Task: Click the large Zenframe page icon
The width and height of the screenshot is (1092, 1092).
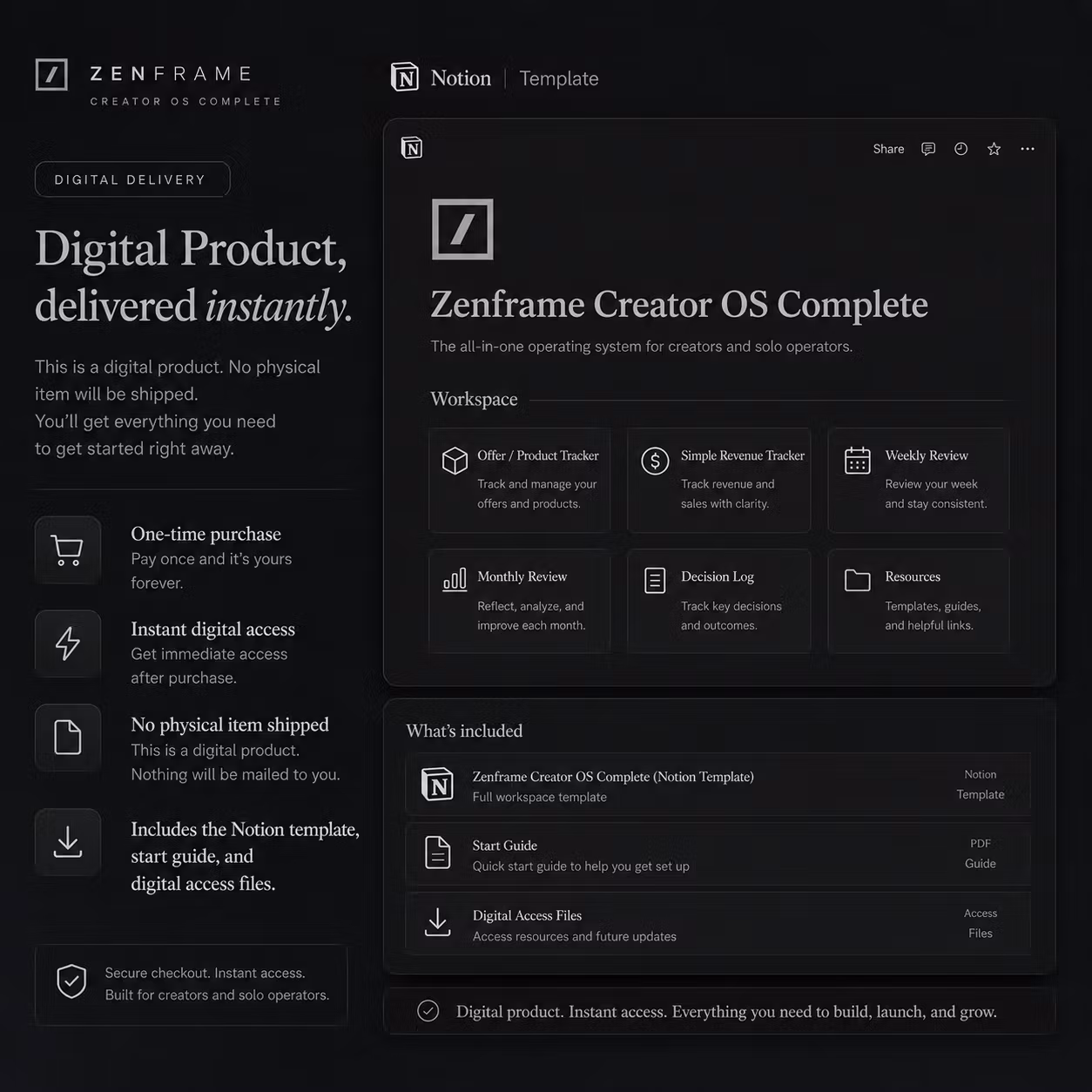Action: (462, 229)
